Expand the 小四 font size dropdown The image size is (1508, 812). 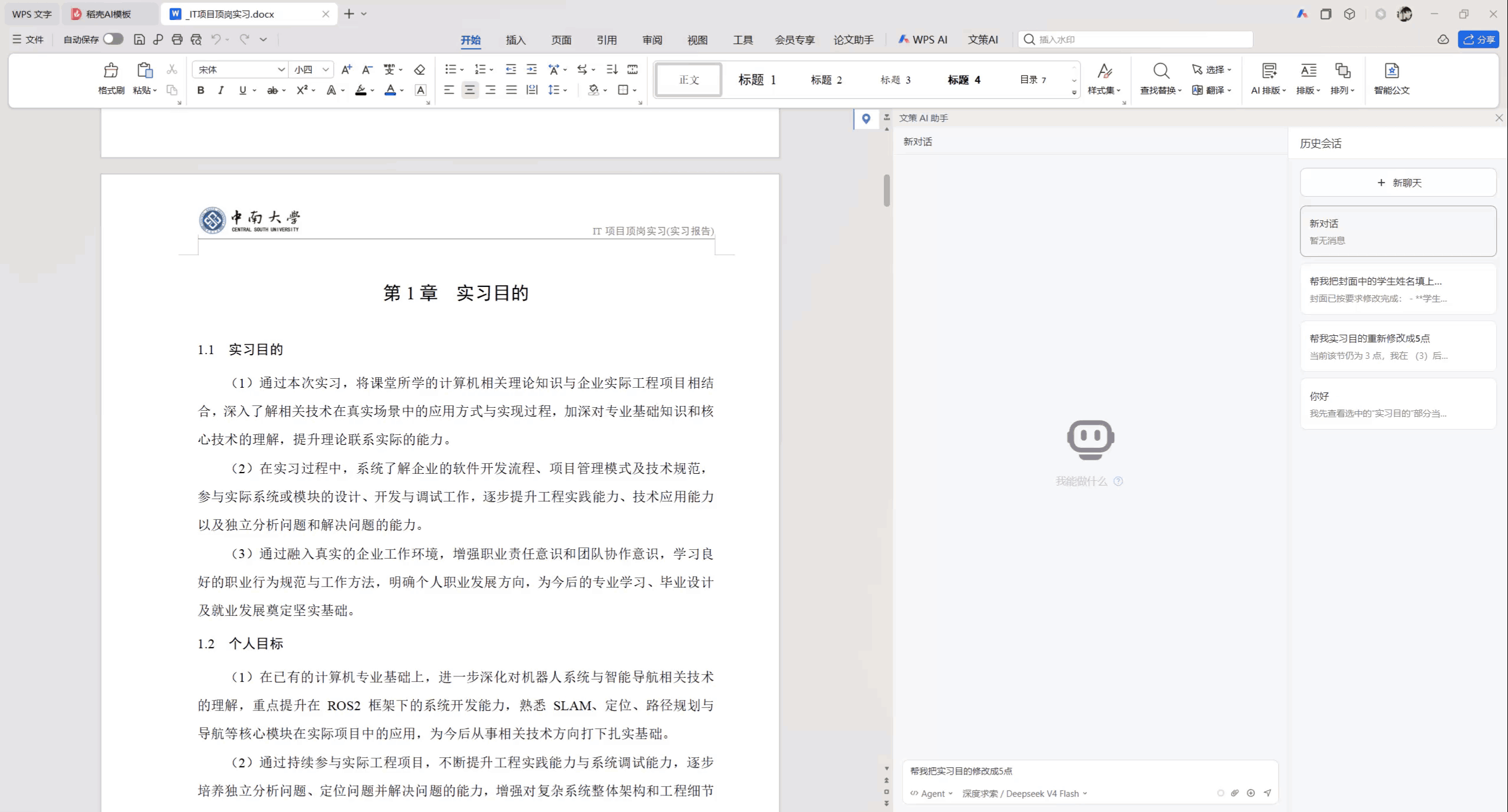point(311,70)
